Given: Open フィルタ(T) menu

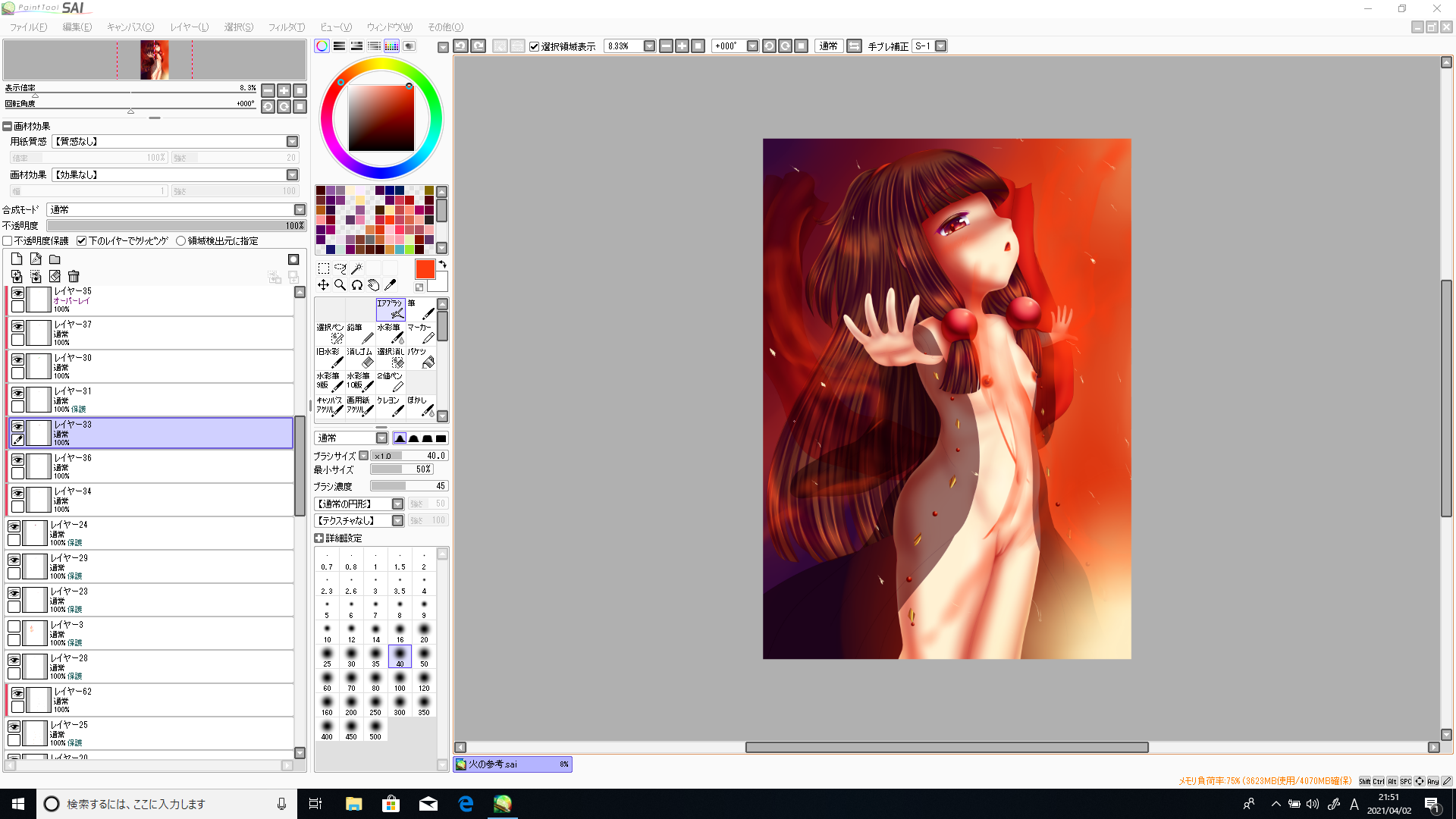Looking at the screenshot, I should (x=287, y=27).
